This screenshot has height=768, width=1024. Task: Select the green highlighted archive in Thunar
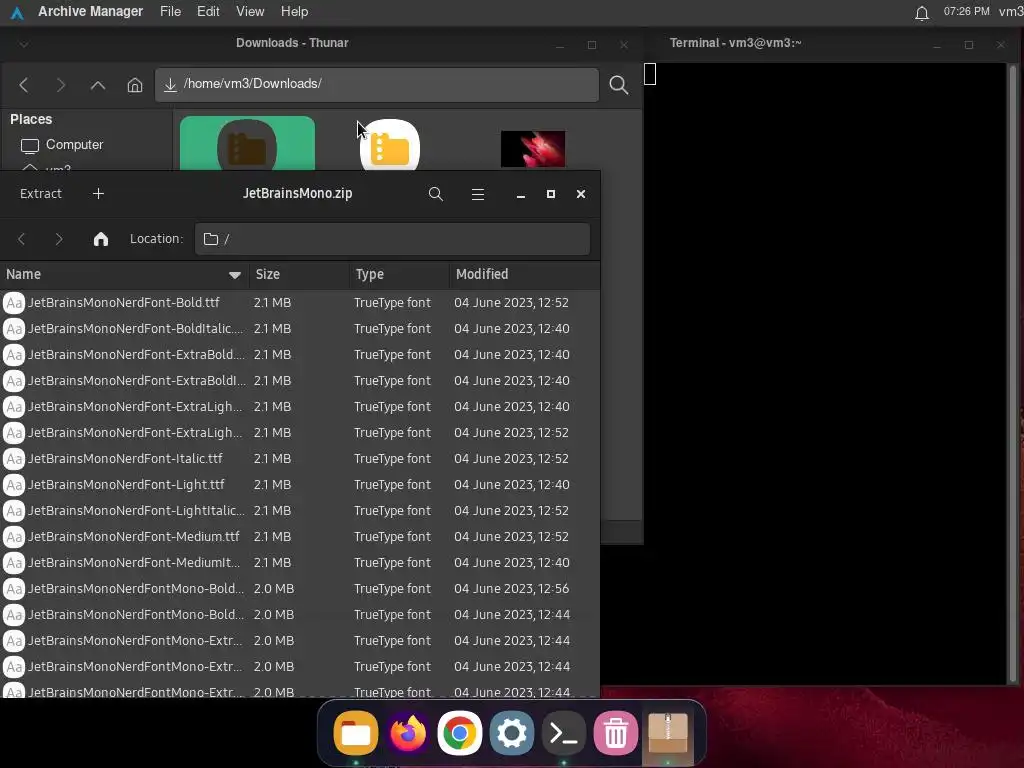pos(247,144)
